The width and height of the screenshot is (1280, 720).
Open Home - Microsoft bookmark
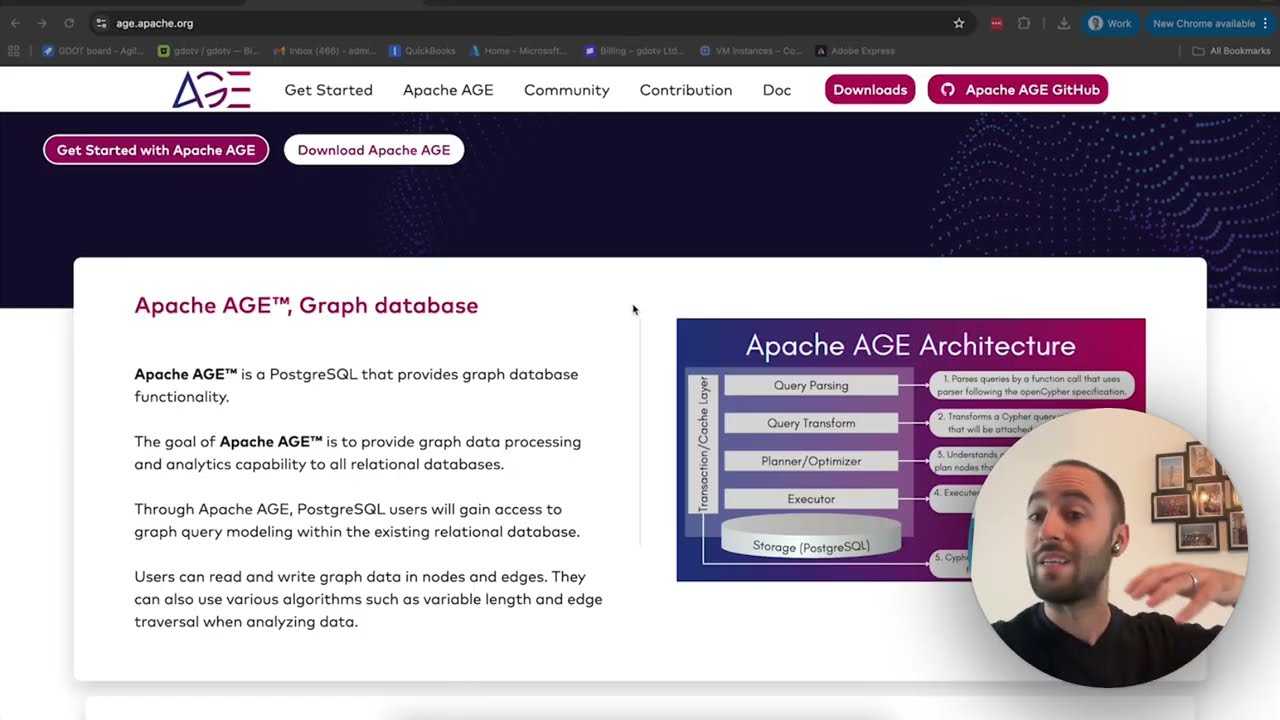click(x=518, y=51)
